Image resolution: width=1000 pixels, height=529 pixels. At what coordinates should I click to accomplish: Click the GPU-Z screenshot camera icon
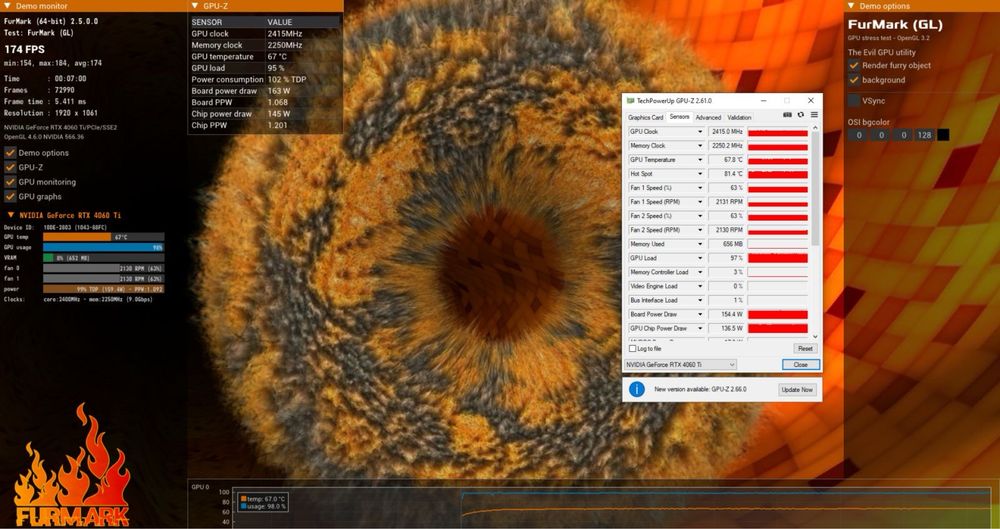[x=787, y=115]
